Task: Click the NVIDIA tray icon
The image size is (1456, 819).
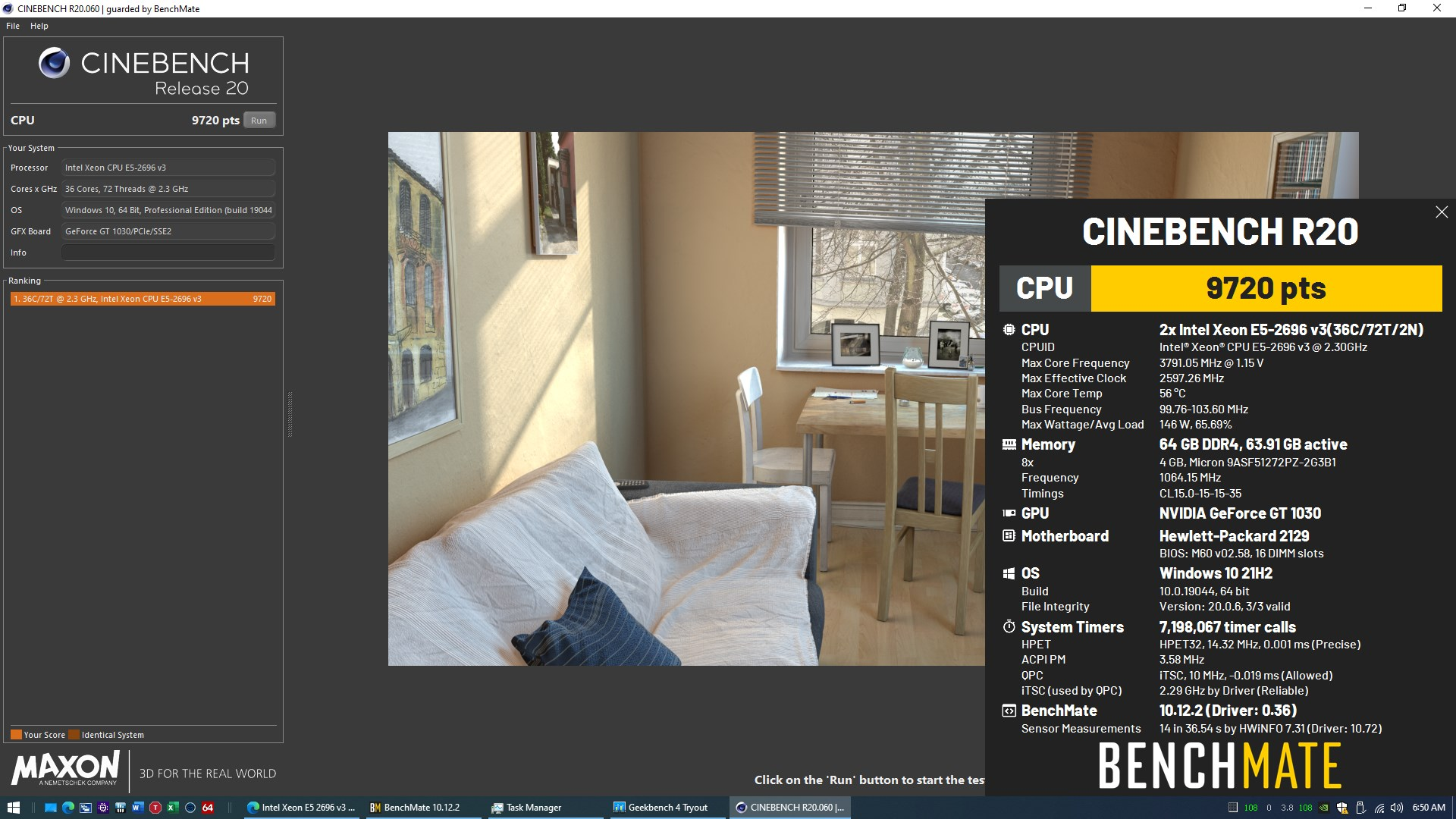Action: pyautogui.click(x=1323, y=808)
